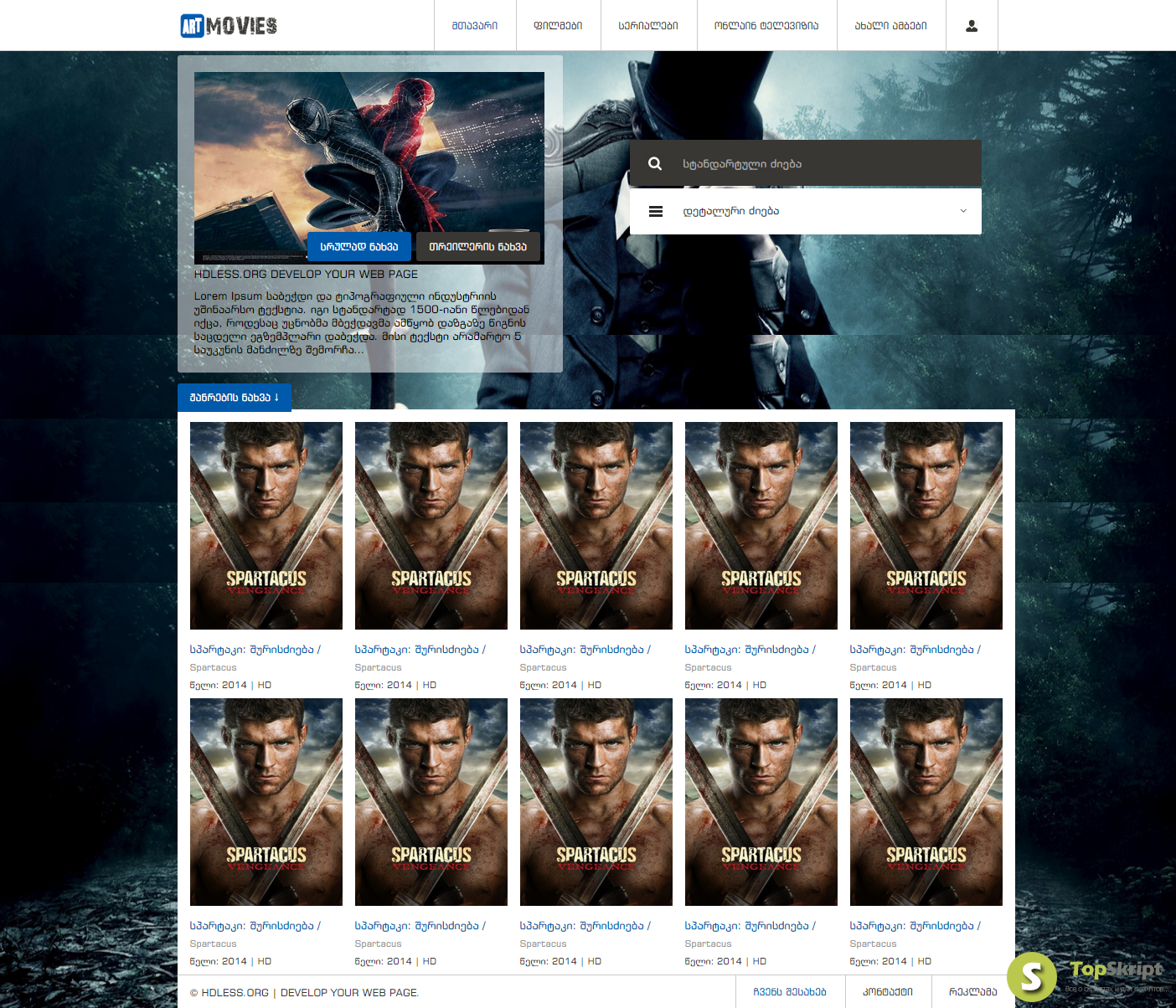Open the ჩვენს შესახებ footer link
The image size is (1176, 1008).
790,992
